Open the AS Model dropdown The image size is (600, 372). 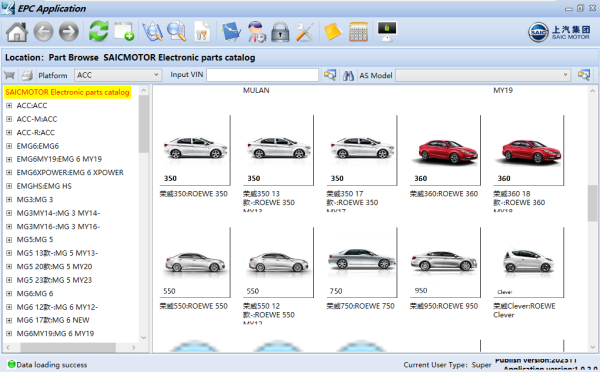483,75
